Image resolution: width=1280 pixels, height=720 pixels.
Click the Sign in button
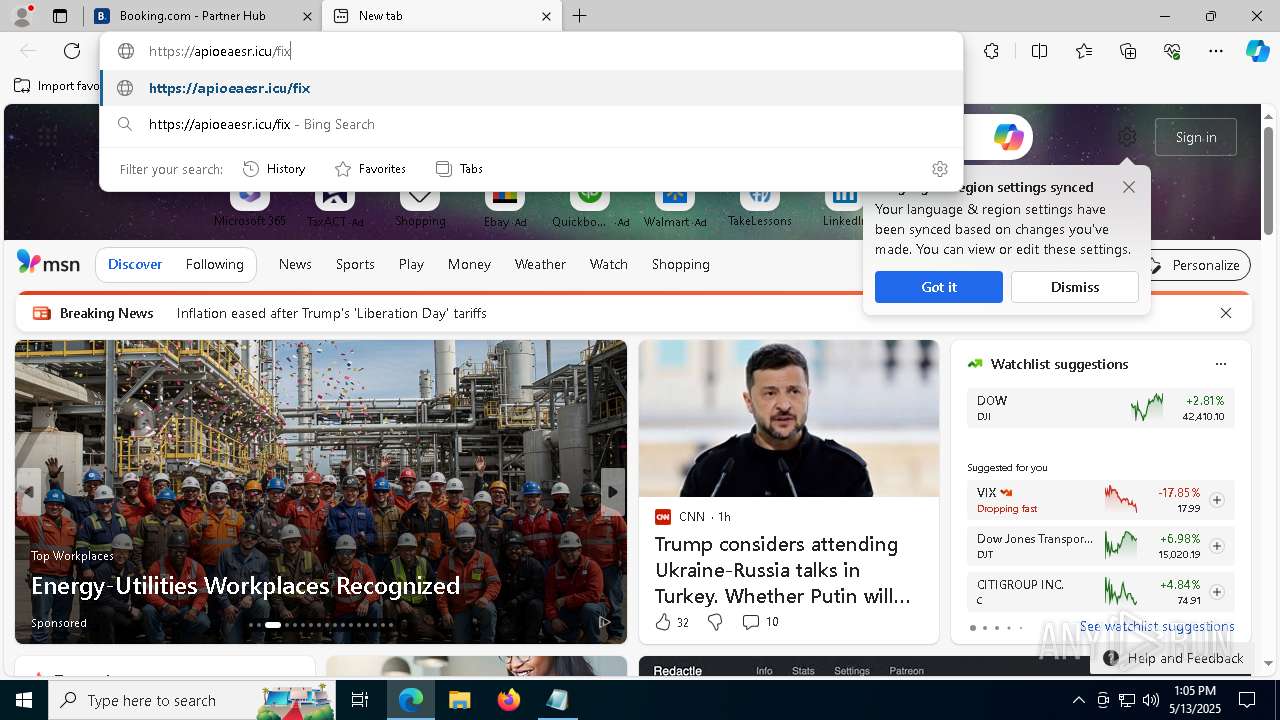pos(1196,137)
